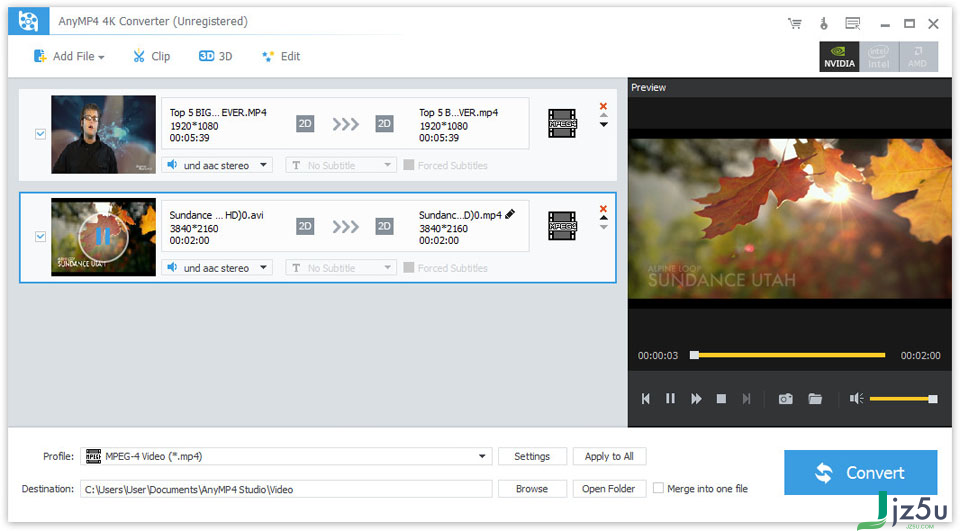Screen dimensions: 960x531
Task: Mute the preview volume
Action: point(856,399)
